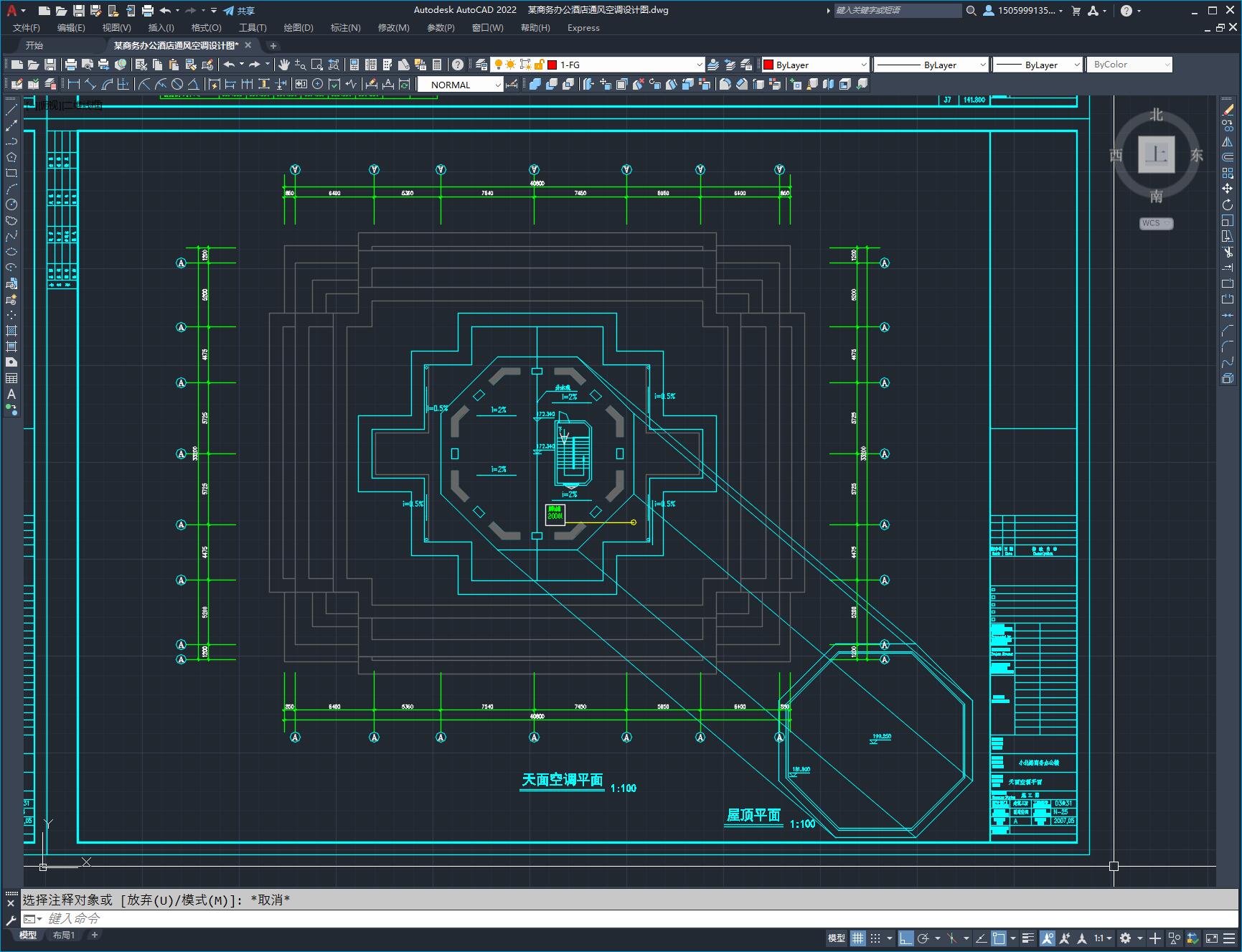
Task: Click ViewCube 上 top face
Action: click(1156, 154)
